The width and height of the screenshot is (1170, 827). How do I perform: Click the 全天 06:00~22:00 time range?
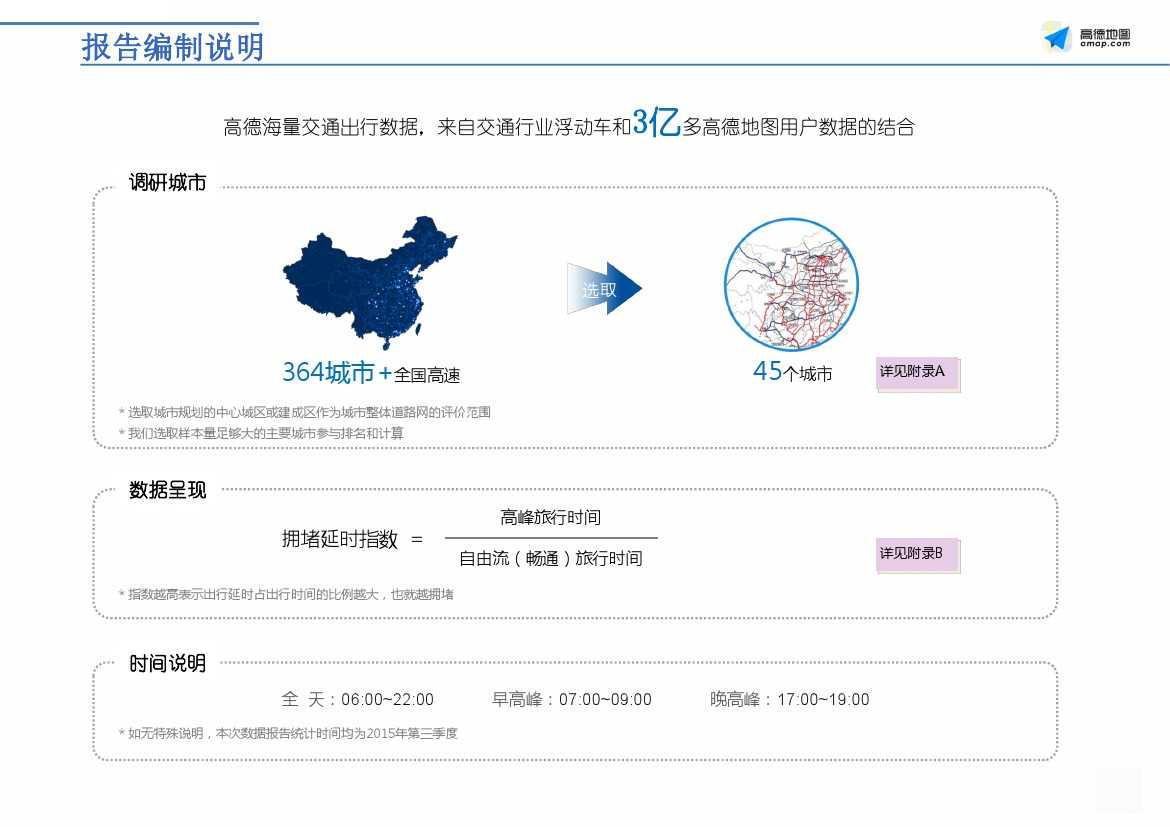[x=357, y=700]
